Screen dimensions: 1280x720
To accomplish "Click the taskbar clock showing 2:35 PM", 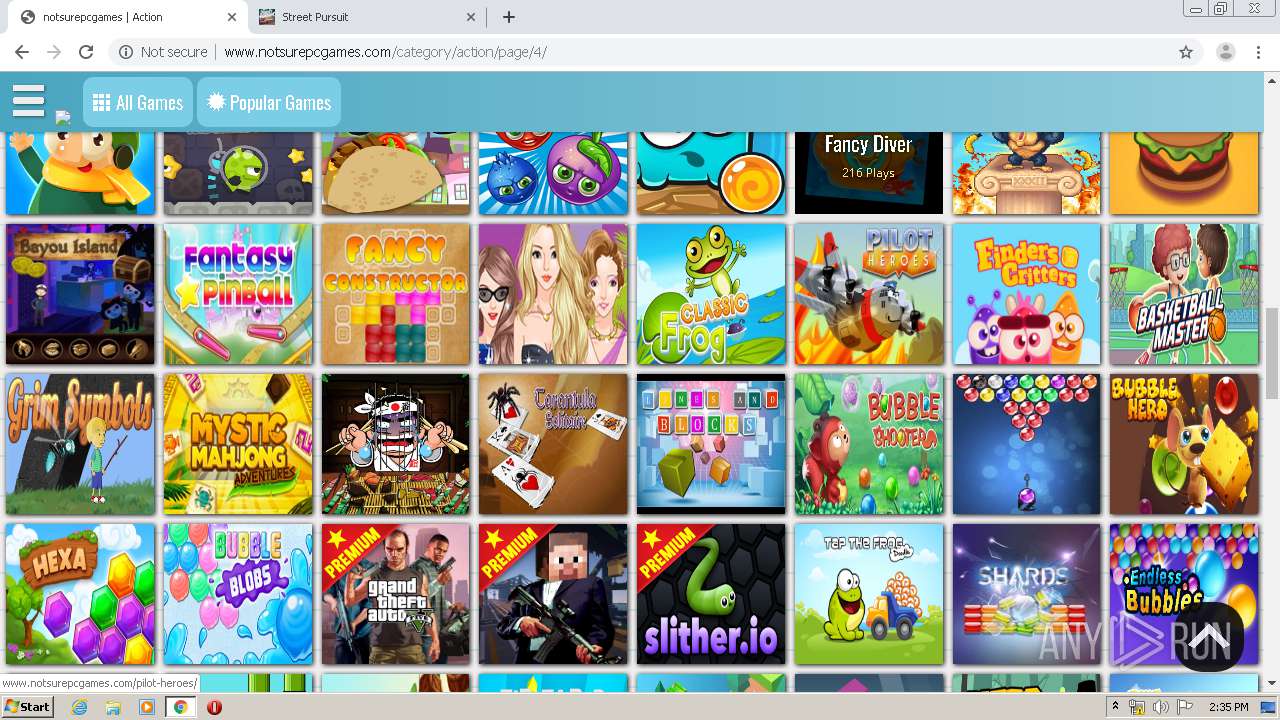I will pyautogui.click(x=1228, y=707).
